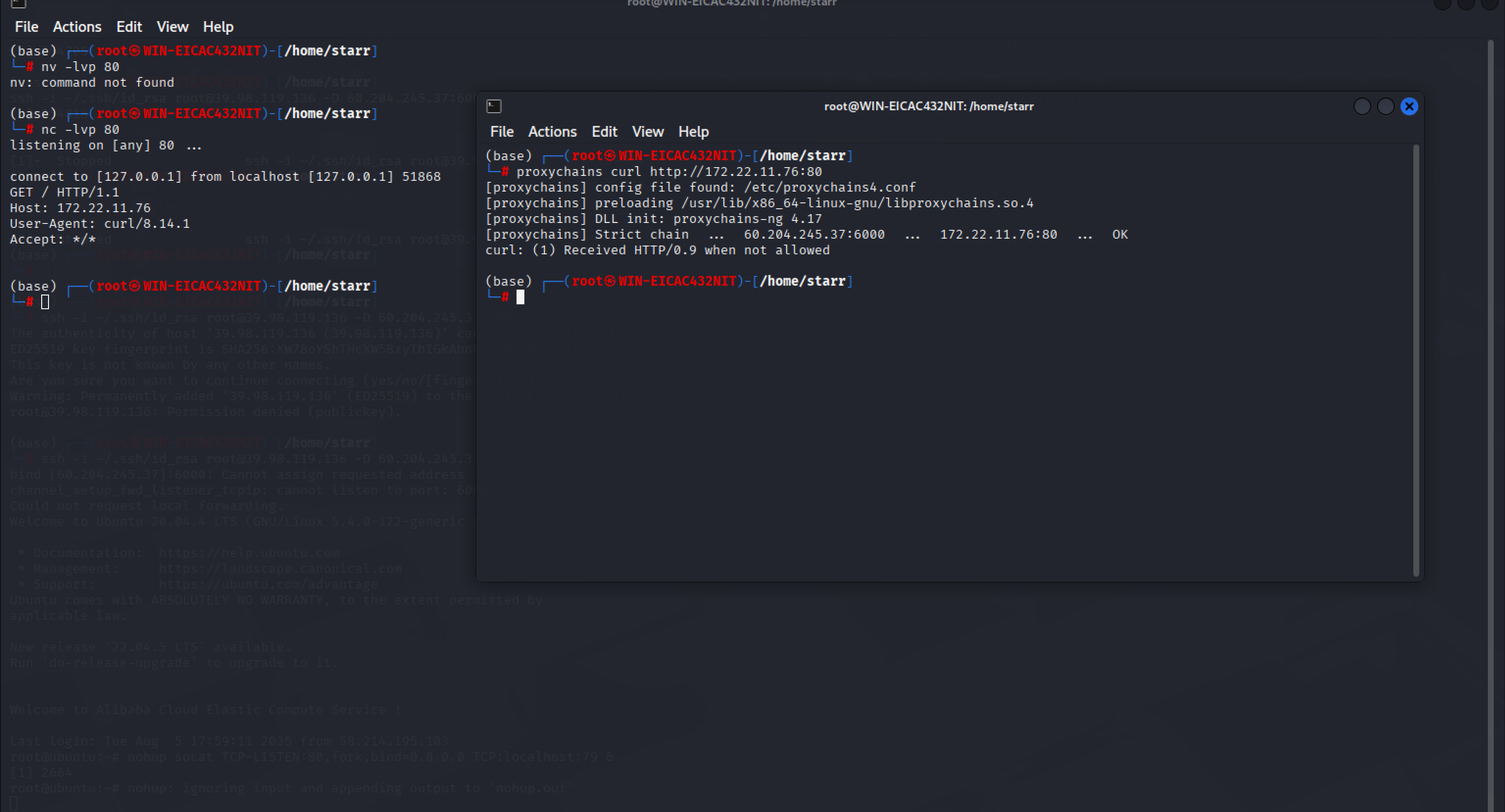The height and width of the screenshot is (812, 1505).
Task: Focus the prompt cursor in proxychains terminal
Action: (520, 297)
